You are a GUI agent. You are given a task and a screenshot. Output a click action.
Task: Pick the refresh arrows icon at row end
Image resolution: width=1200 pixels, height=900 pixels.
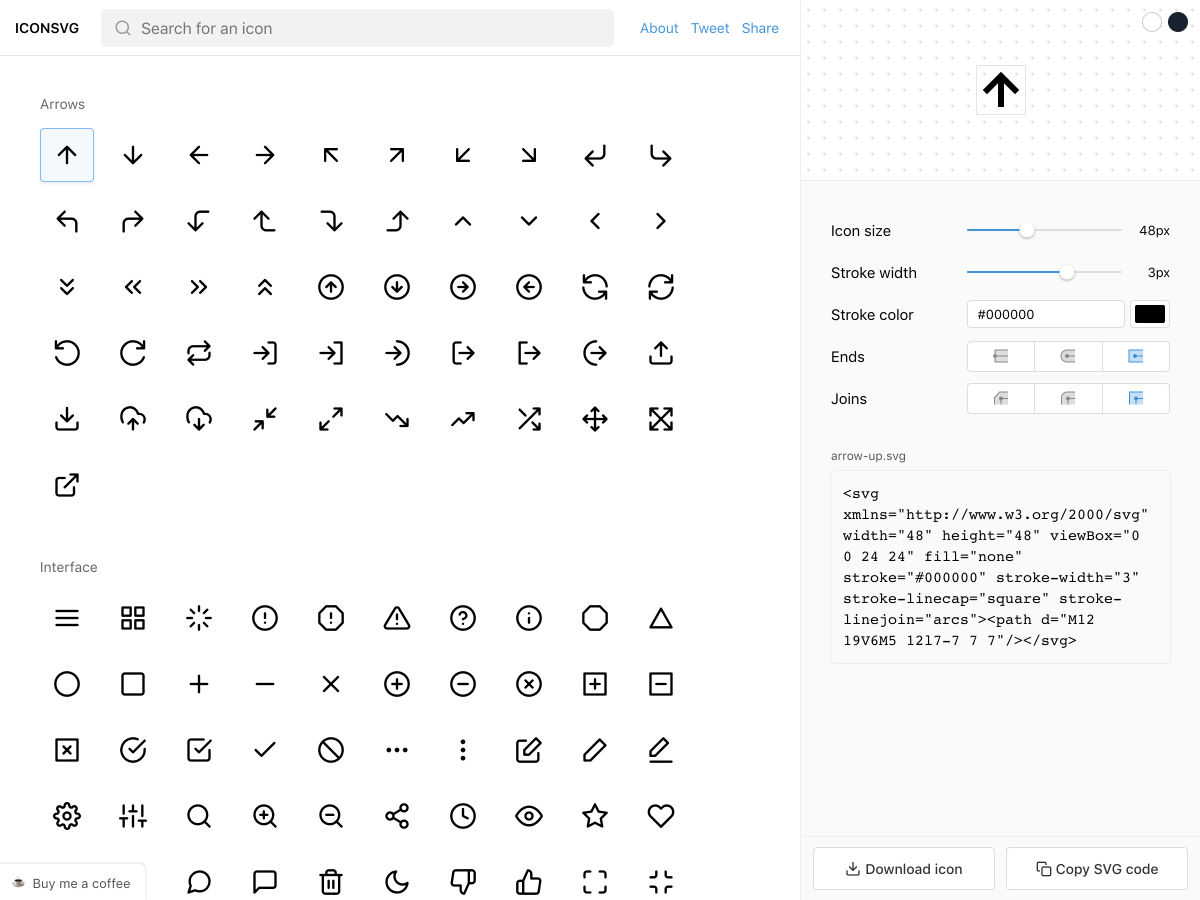pyautogui.click(x=661, y=287)
